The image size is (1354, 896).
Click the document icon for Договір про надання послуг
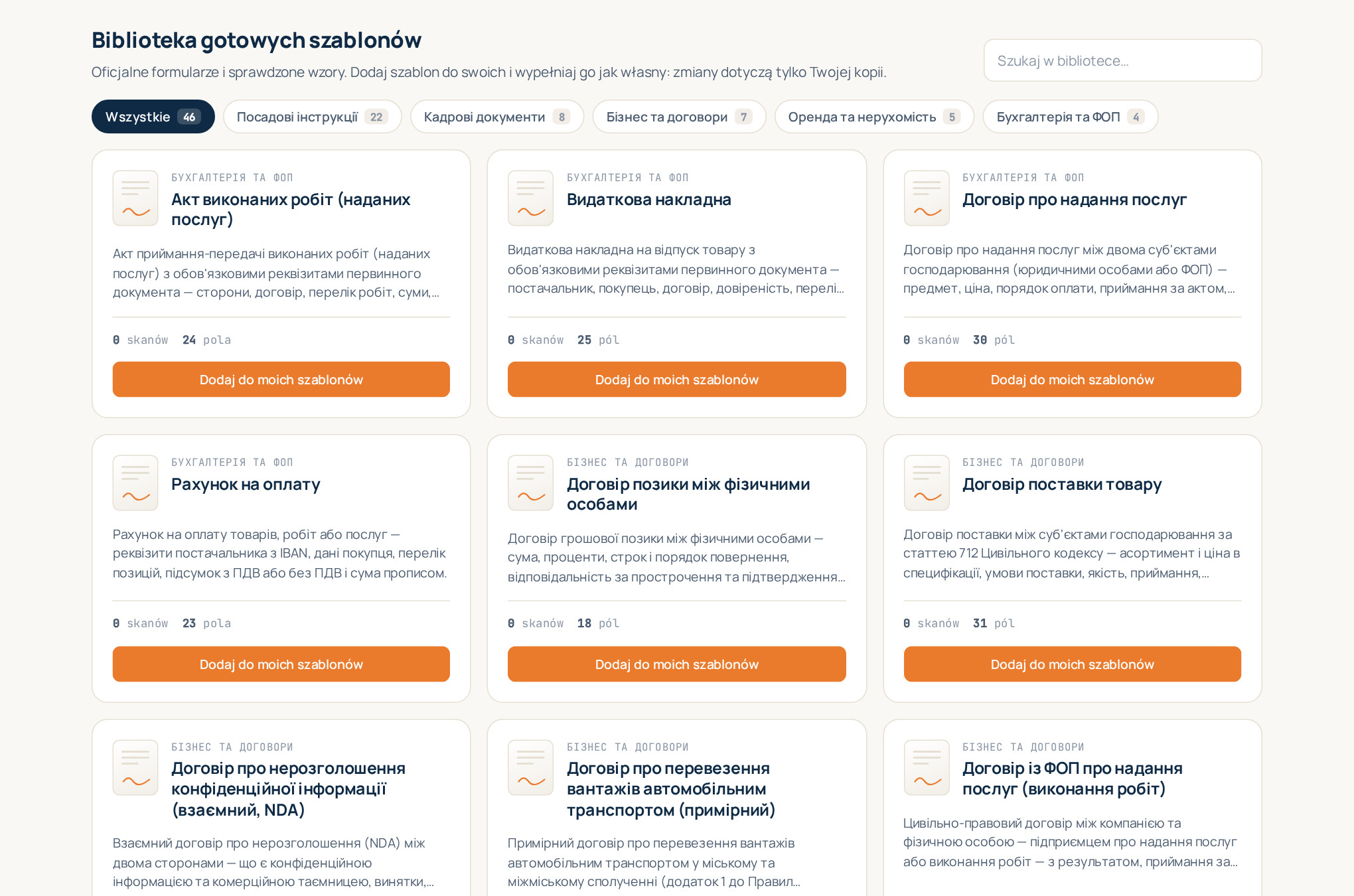click(x=927, y=198)
